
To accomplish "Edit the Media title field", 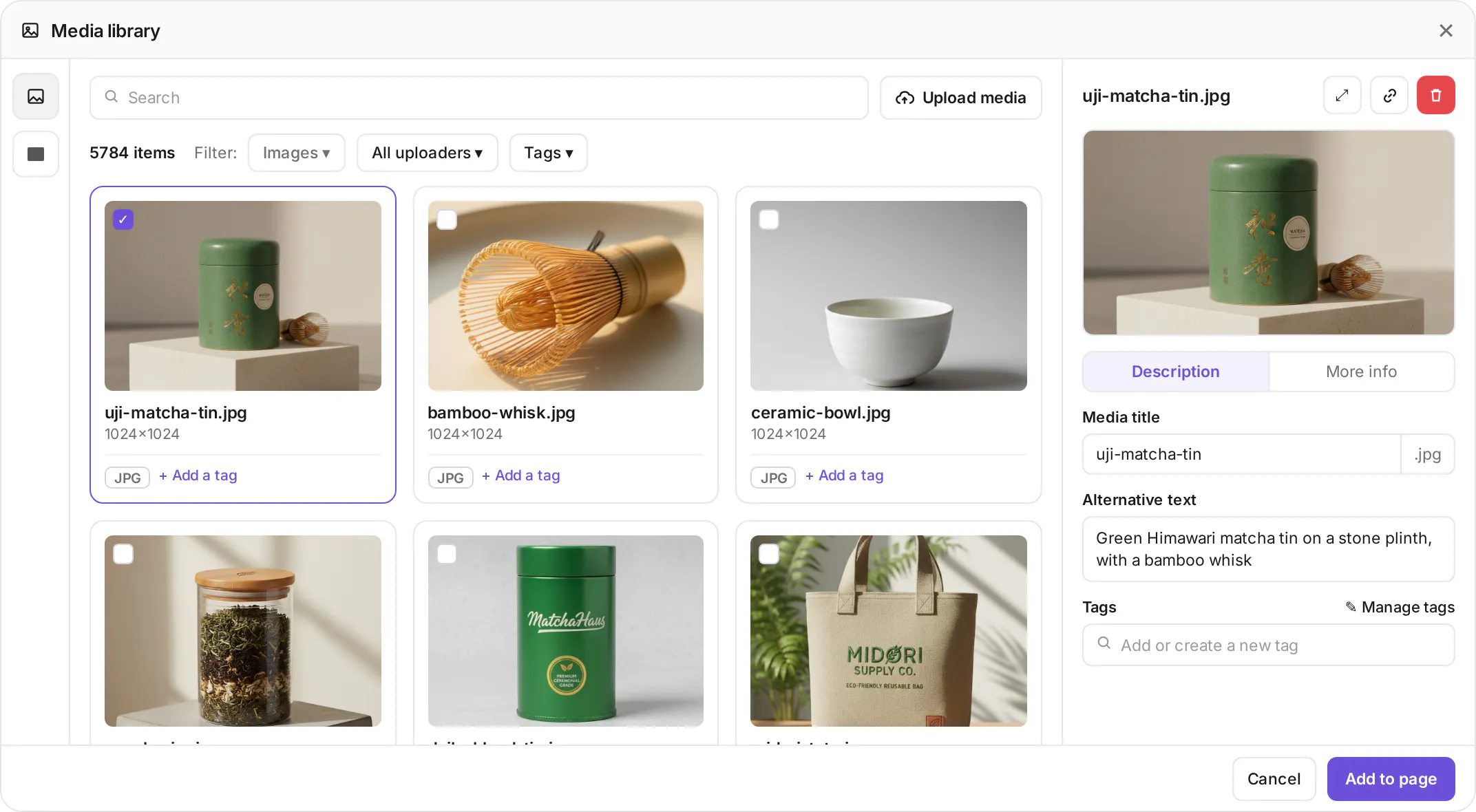I will (x=1241, y=454).
